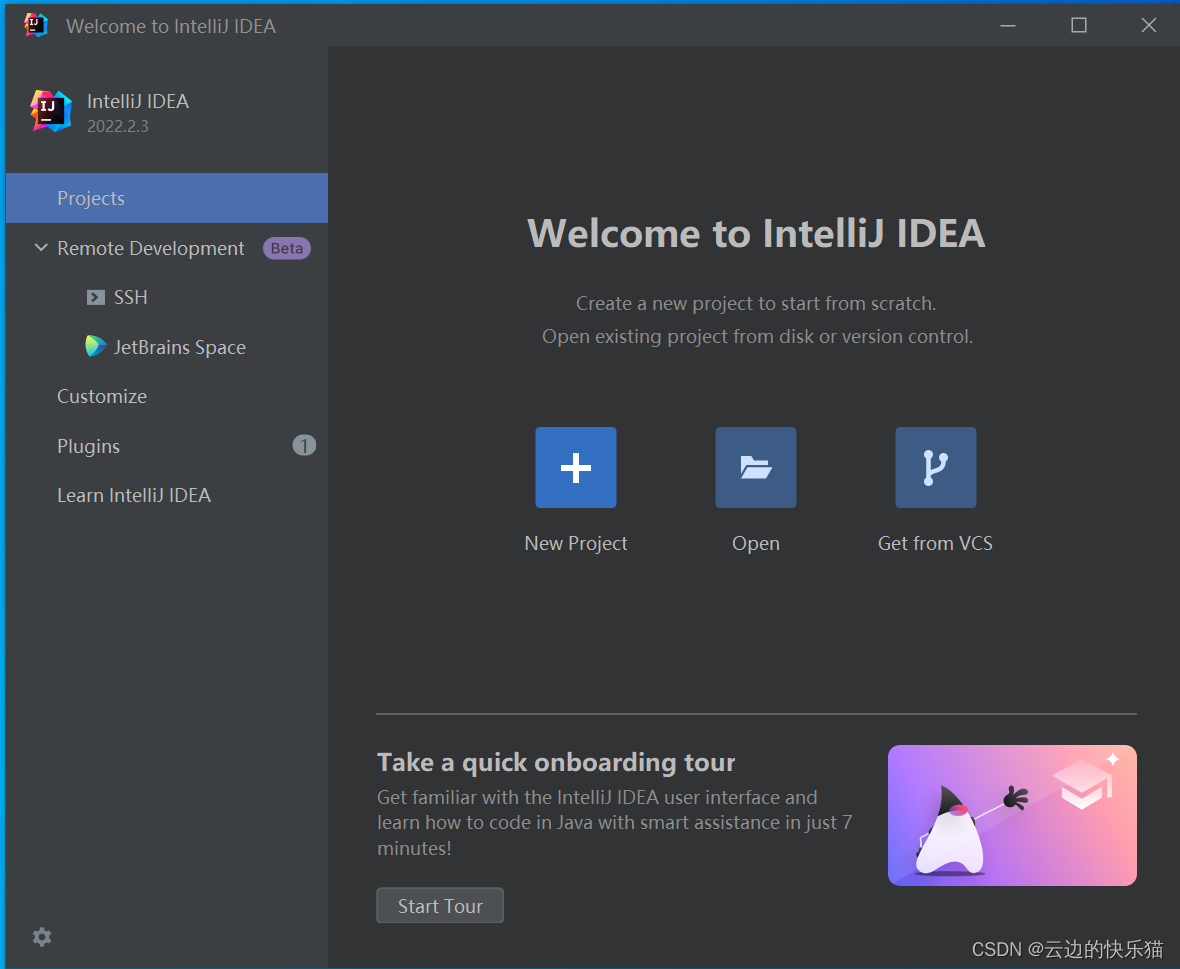The width and height of the screenshot is (1180, 969).
Task: Collapse the Remote Development section
Action: [41, 248]
